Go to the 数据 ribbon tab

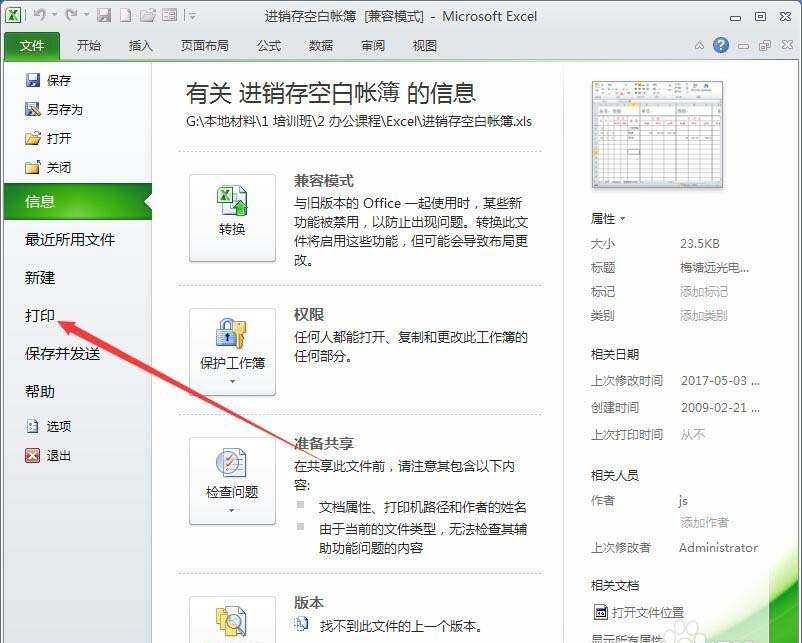tap(321, 46)
